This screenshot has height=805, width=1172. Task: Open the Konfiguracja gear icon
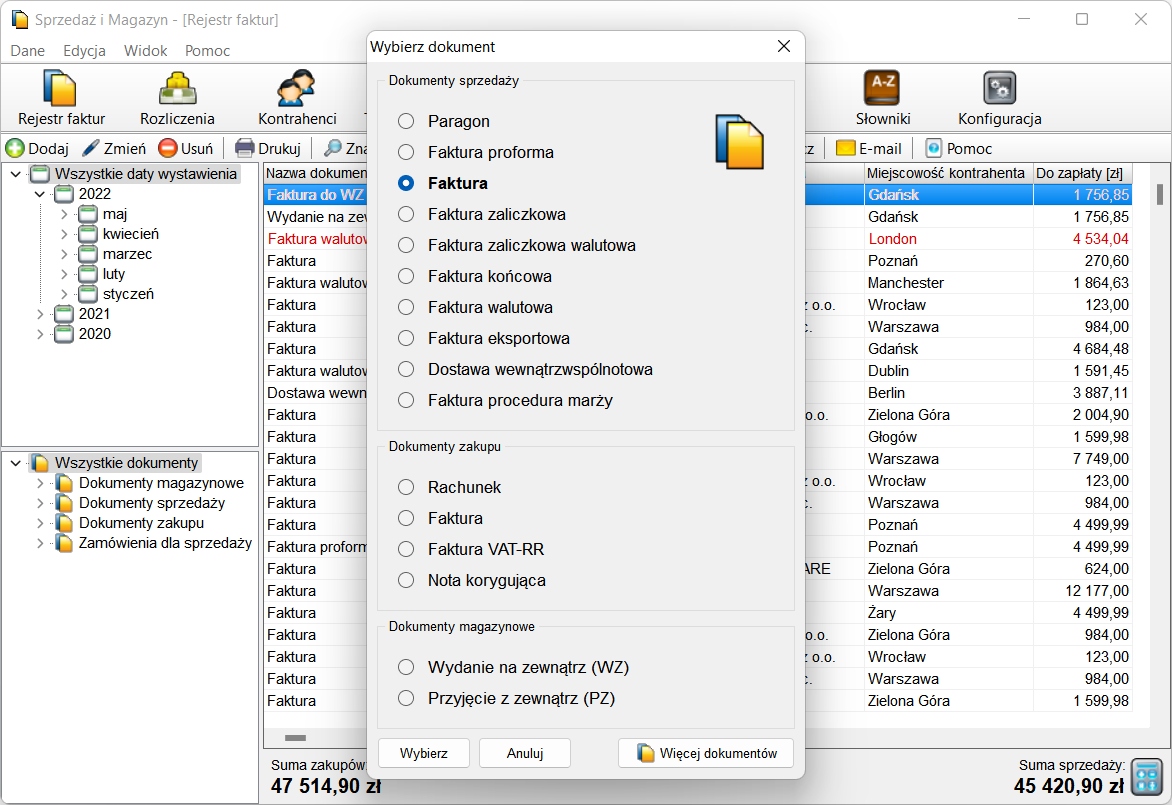click(999, 89)
